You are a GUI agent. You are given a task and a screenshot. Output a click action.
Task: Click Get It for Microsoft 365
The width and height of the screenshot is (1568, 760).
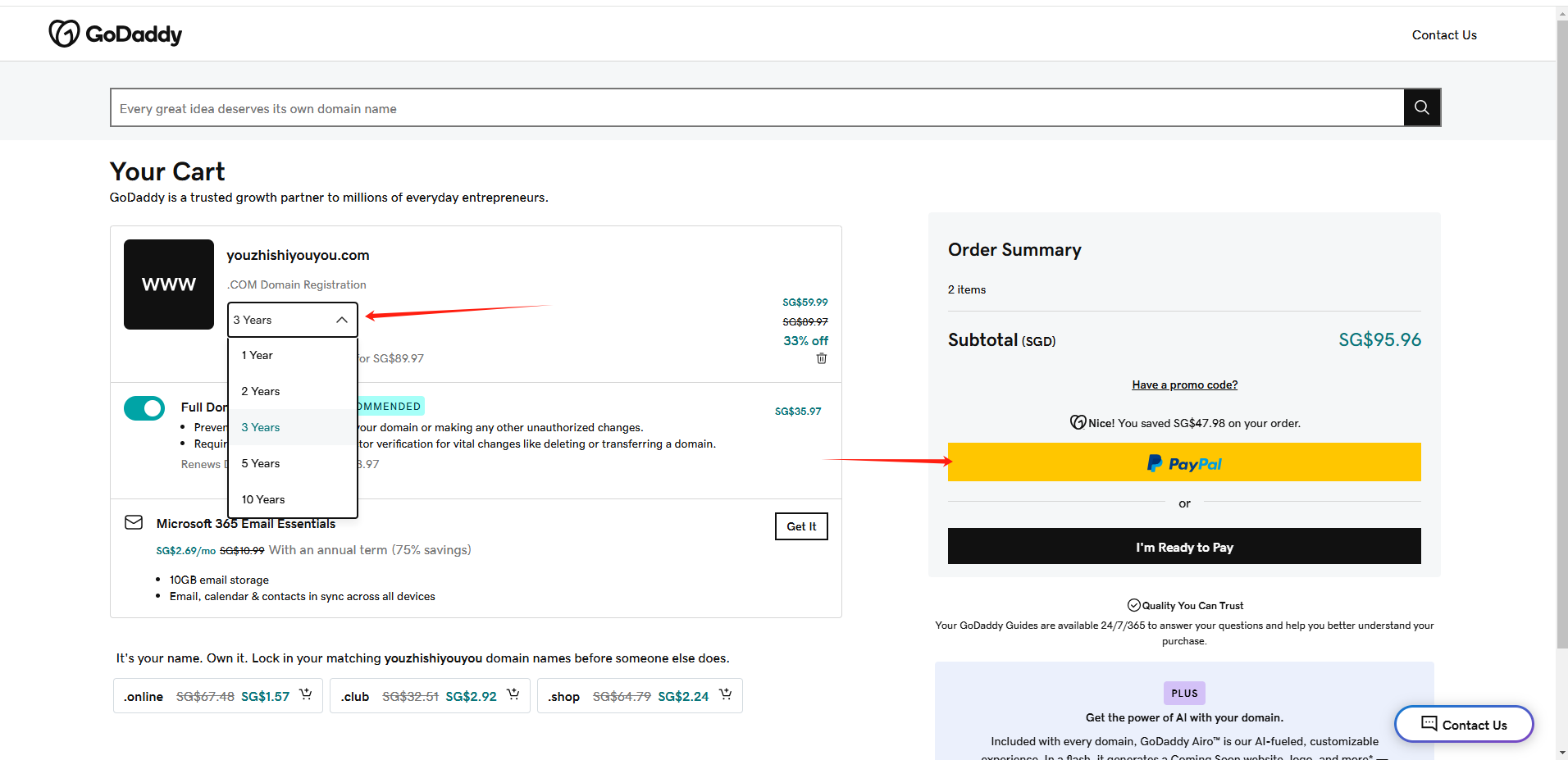[801, 526]
